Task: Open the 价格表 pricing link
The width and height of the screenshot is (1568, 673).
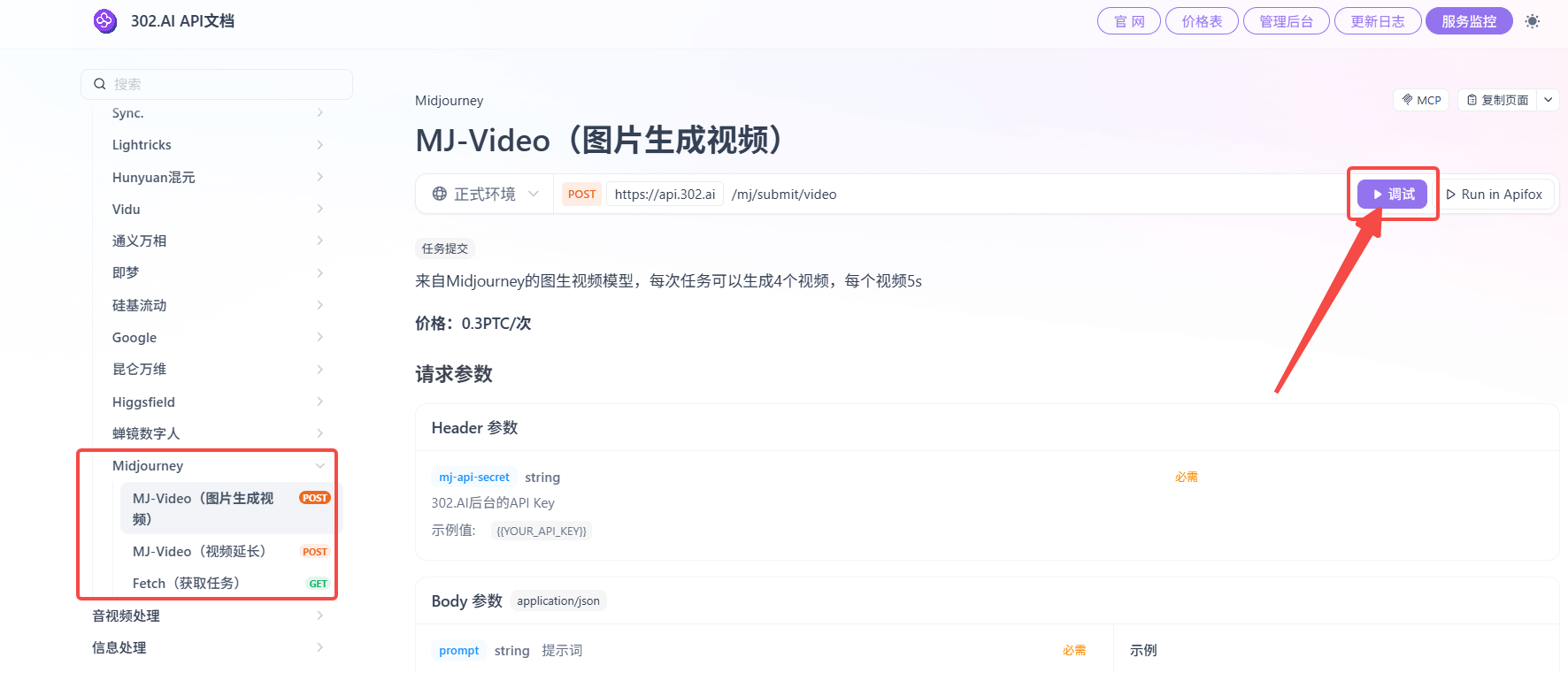Action: 1202,21
